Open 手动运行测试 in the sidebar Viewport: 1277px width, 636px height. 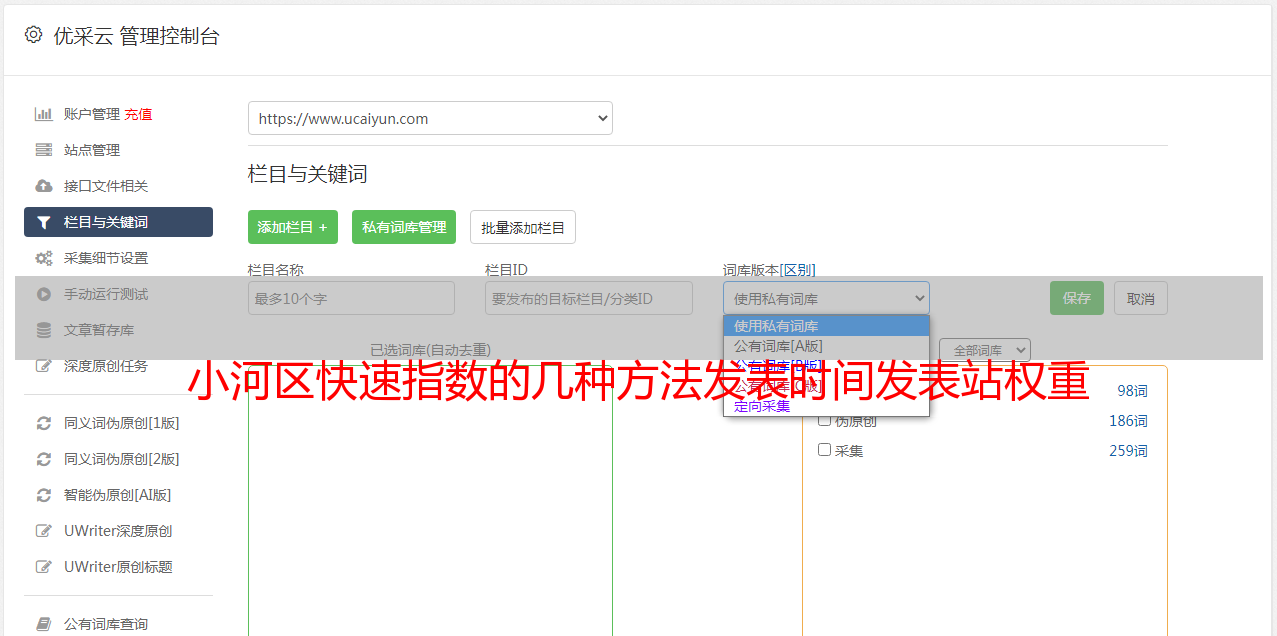(106, 294)
